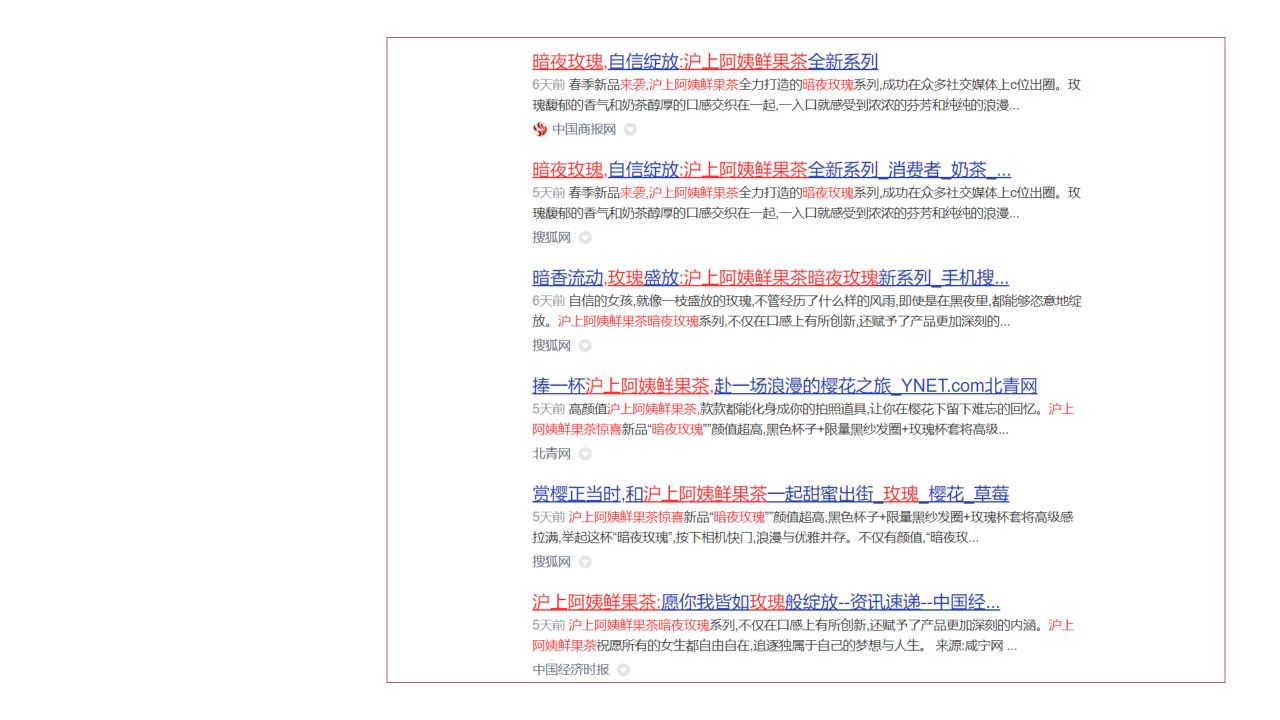Click 搜狐网 source under 消费者_奶茶 result
This screenshot has width=1280, height=720.
coord(551,238)
